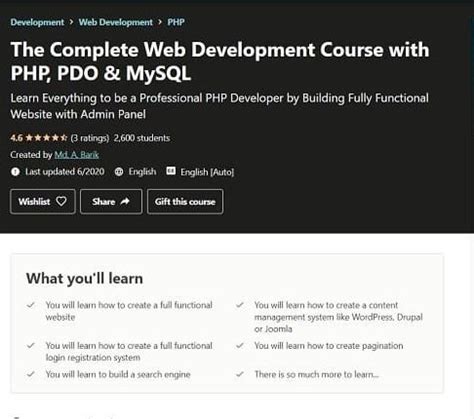Click the share arrow icon
Viewport: 474px width, 419px height.
125,201
